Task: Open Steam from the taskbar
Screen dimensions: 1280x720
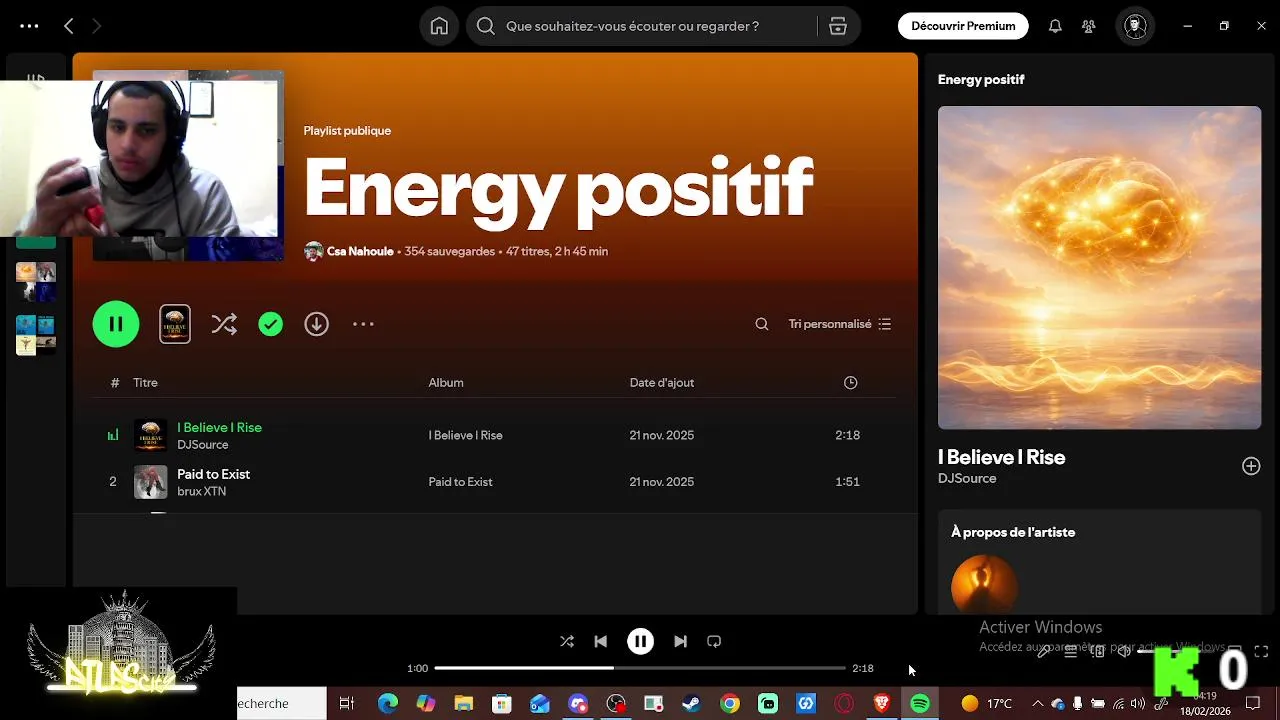Action: [691, 704]
